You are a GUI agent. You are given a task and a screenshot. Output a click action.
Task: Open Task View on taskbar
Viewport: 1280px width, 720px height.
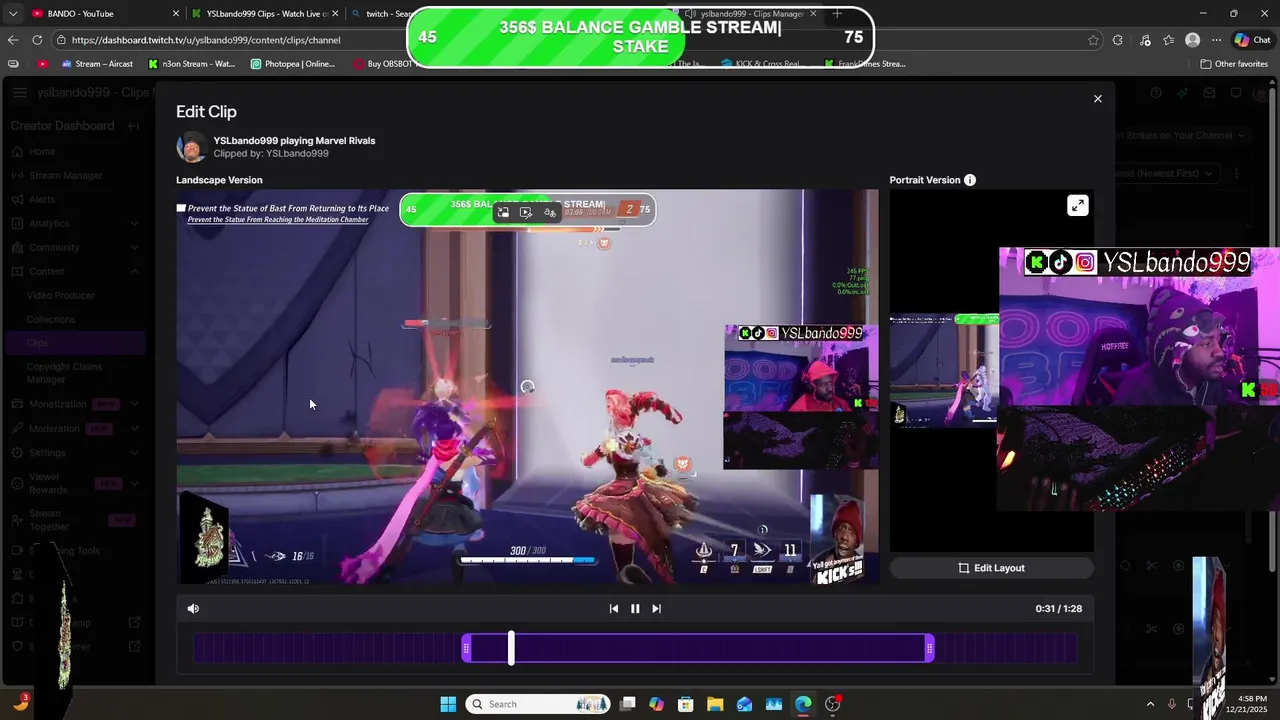[628, 704]
